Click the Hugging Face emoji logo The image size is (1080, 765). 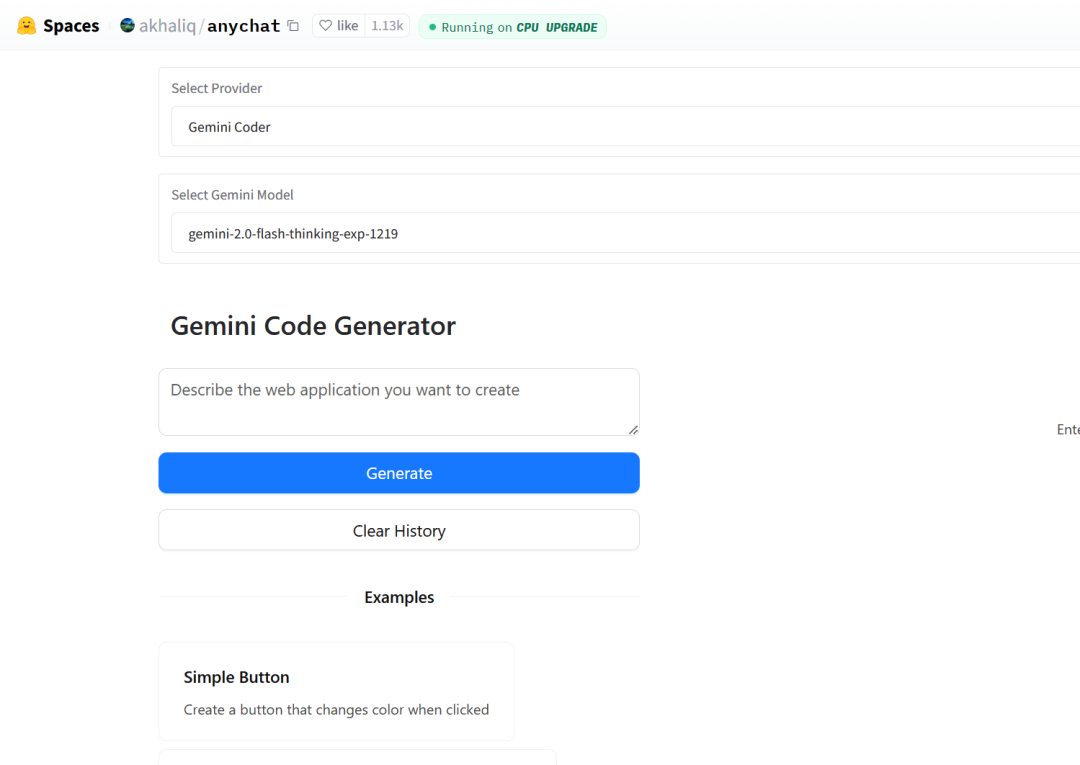pyautogui.click(x=25, y=25)
